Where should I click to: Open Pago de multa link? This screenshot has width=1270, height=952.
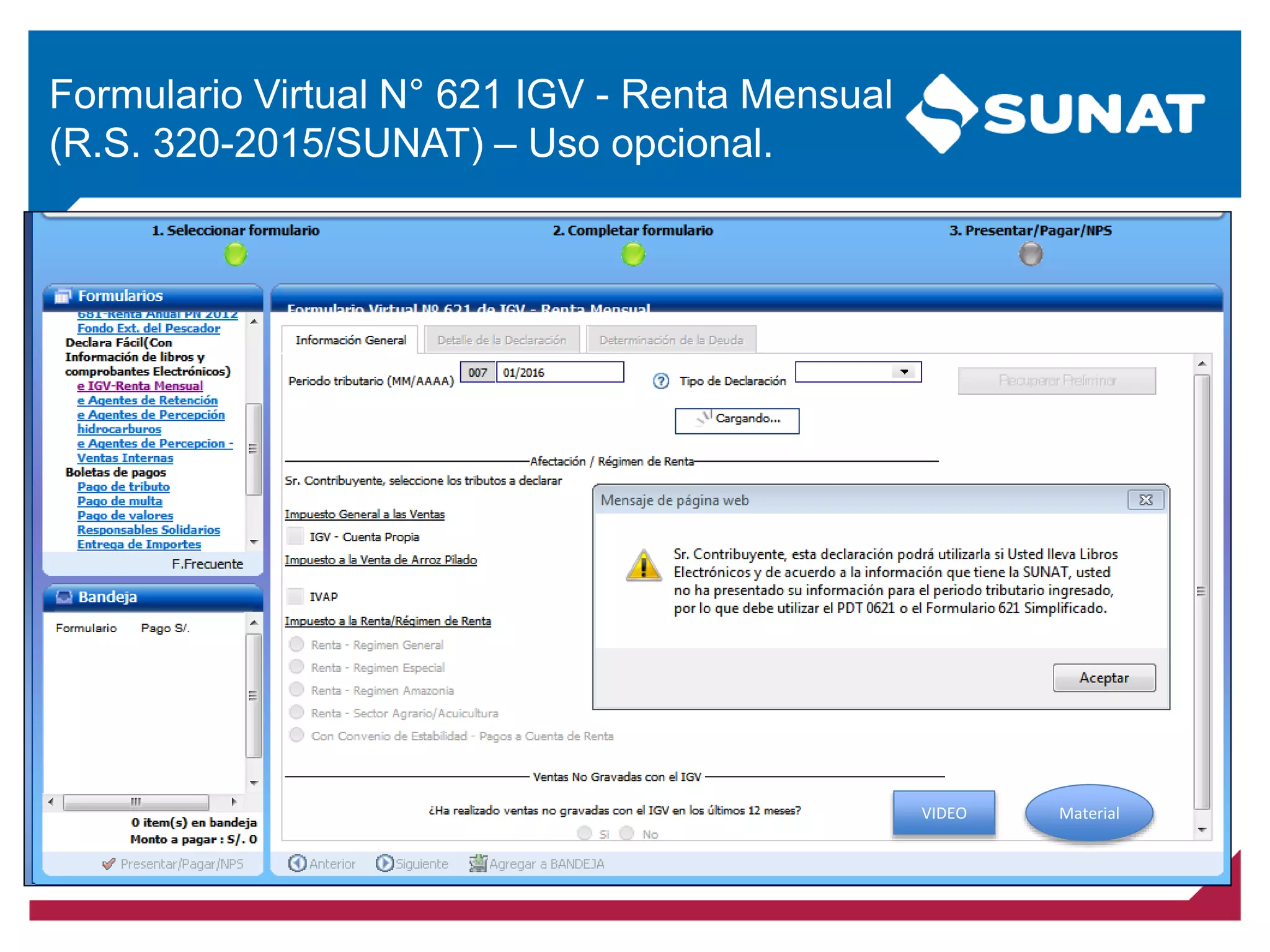[120, 501]
